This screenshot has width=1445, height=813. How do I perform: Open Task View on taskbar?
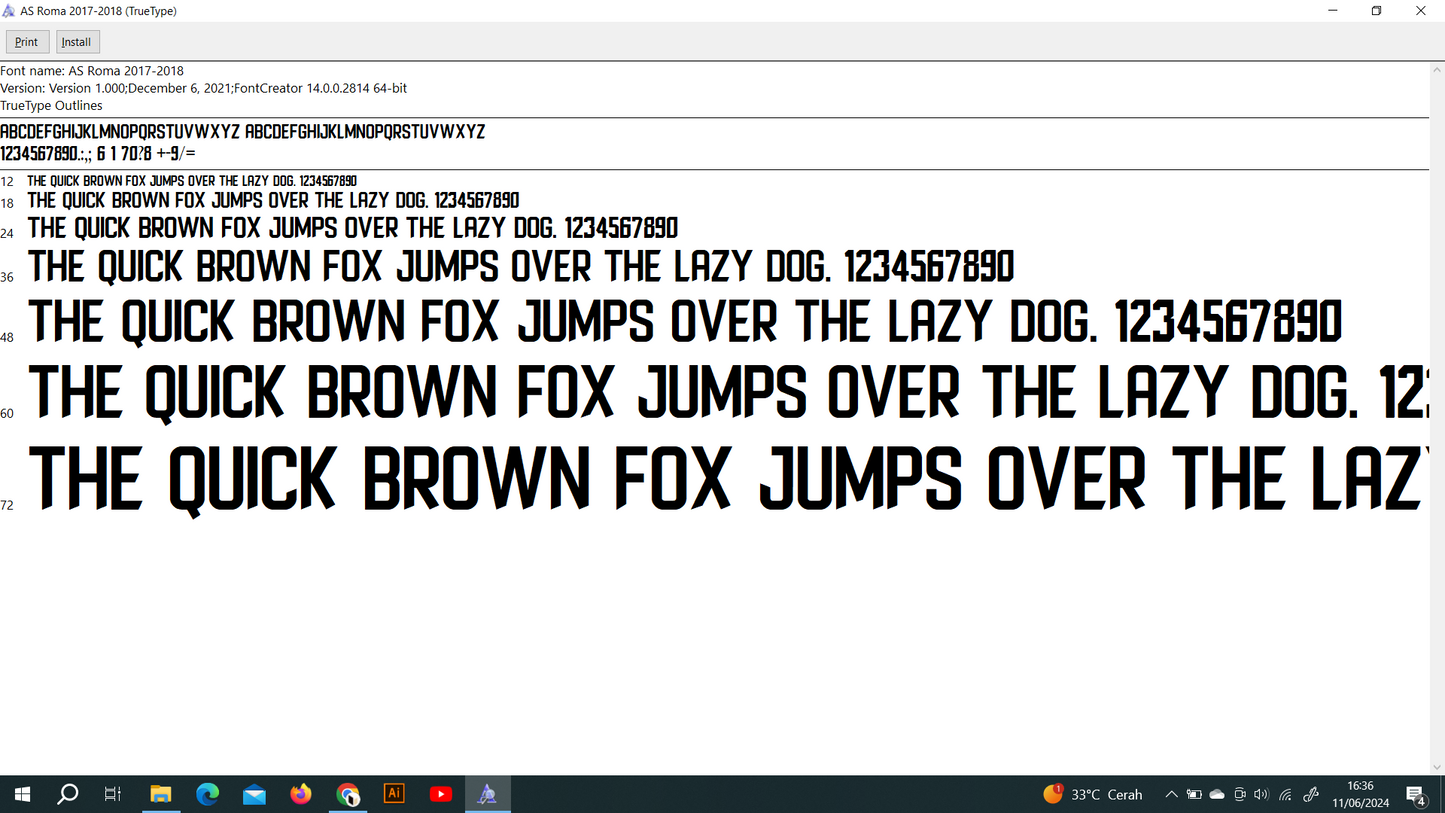[113, 794]
